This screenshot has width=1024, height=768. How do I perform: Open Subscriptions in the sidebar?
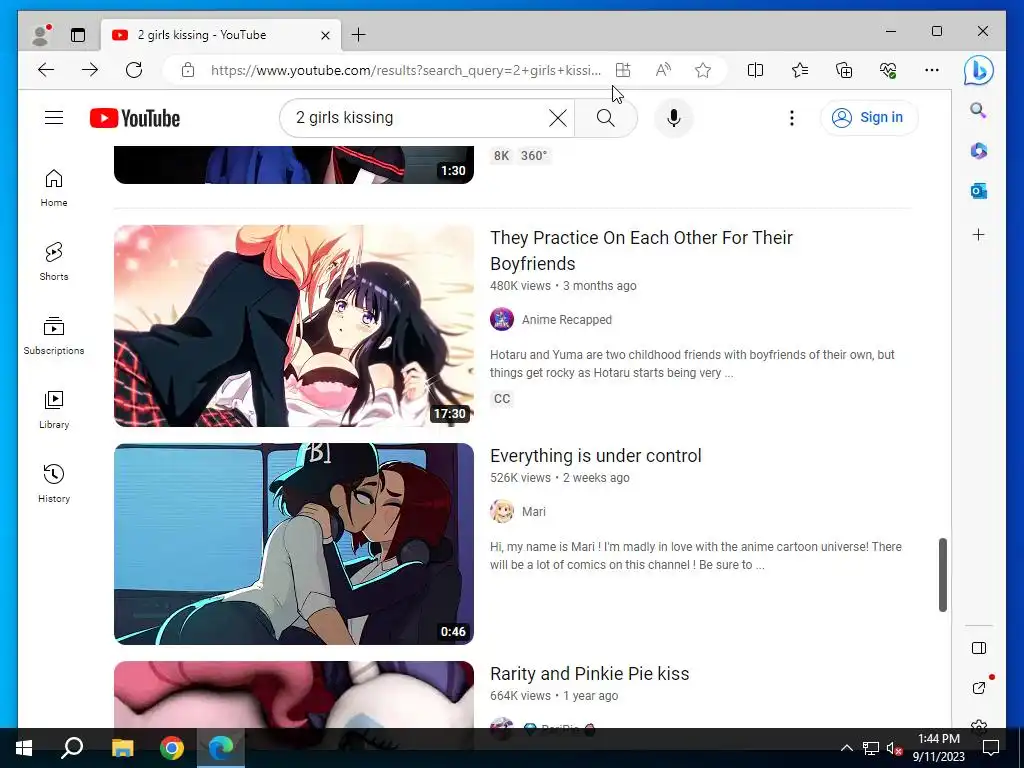point(54,336)
